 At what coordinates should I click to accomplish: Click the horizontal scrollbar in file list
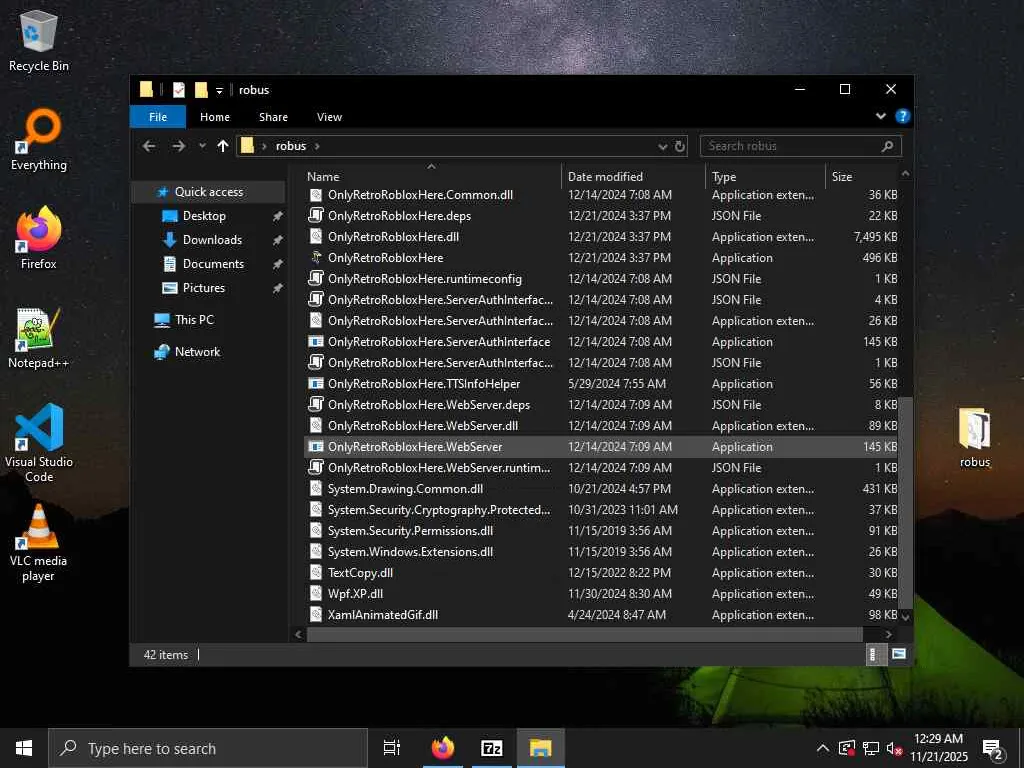click(x=584, y=634)
